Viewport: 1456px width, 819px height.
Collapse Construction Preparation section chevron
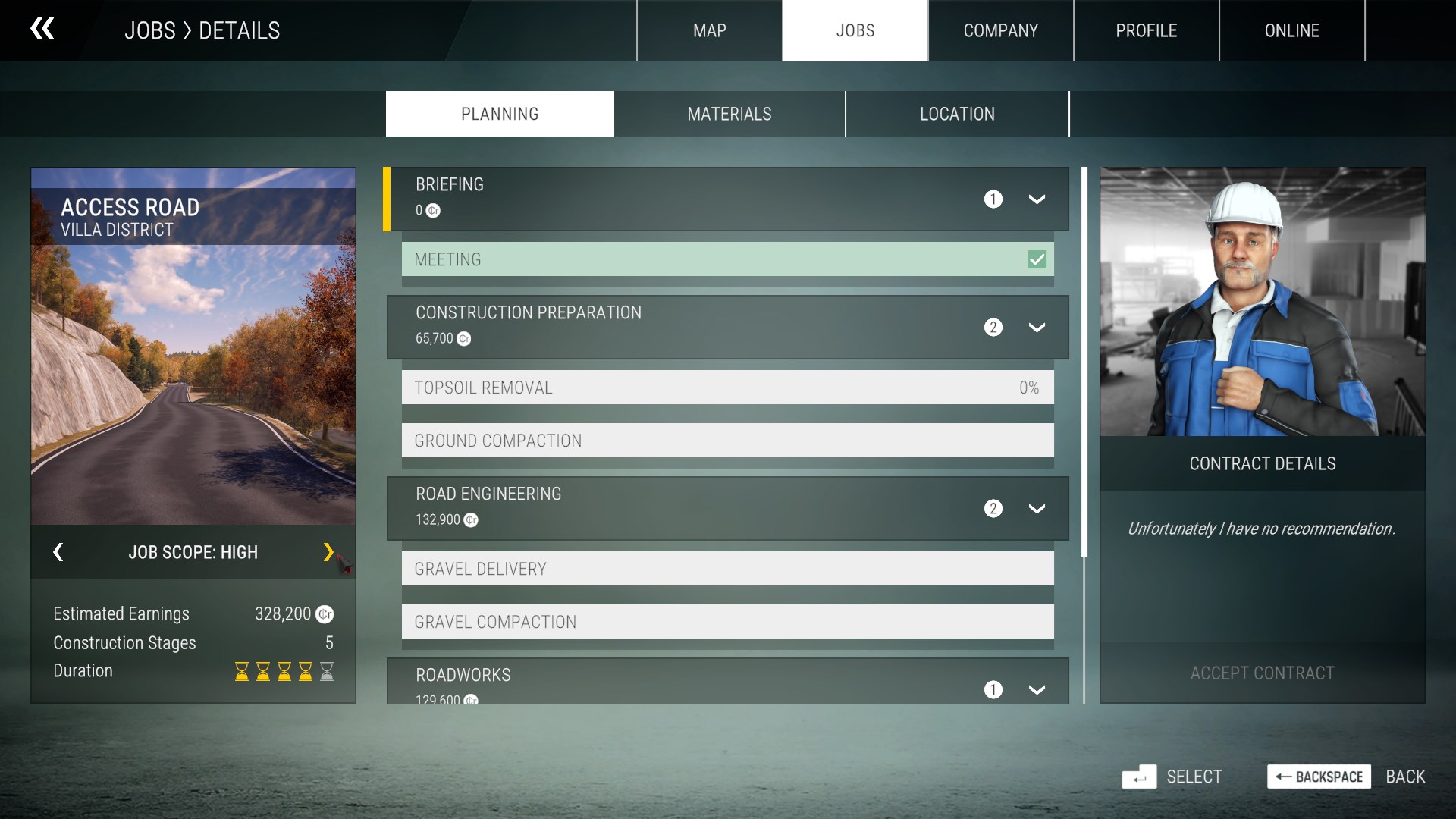(1037, 328)
